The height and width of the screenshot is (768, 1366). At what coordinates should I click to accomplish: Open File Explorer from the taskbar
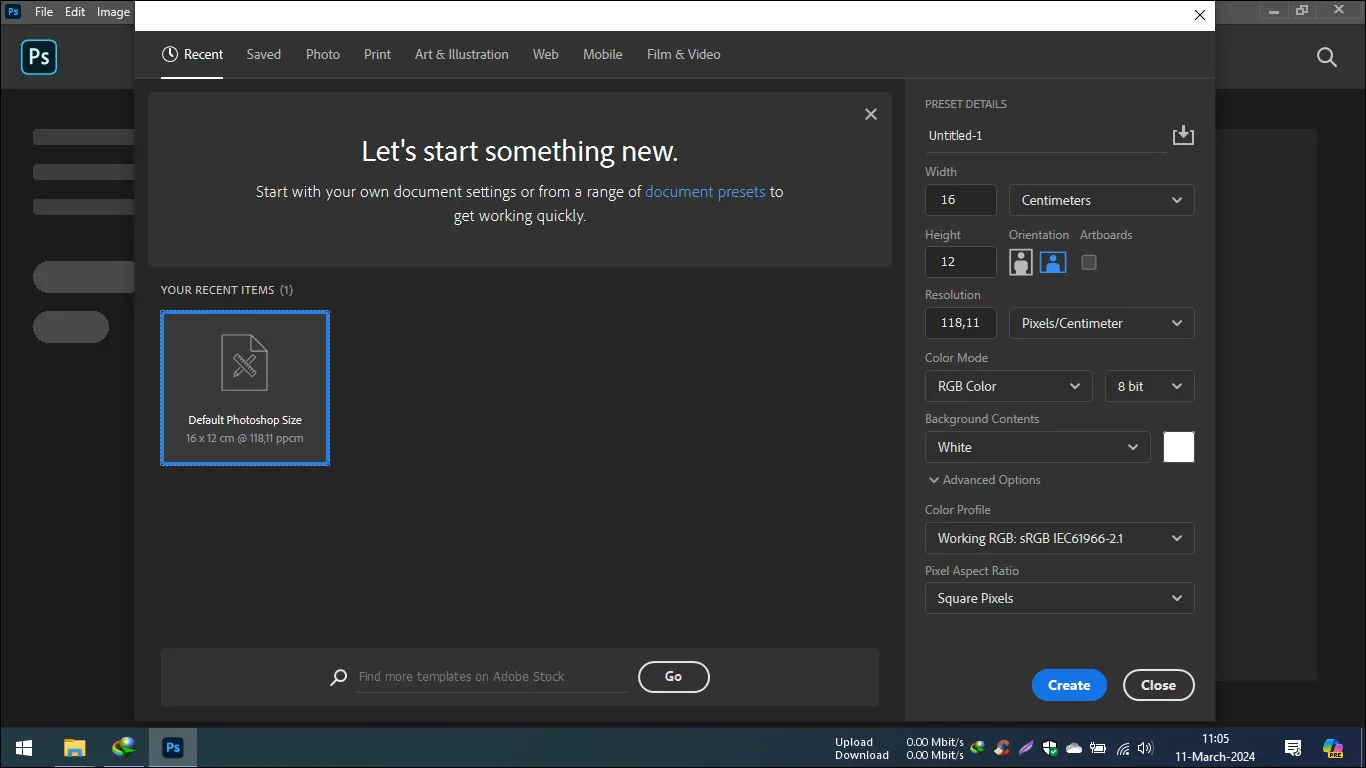73,747
